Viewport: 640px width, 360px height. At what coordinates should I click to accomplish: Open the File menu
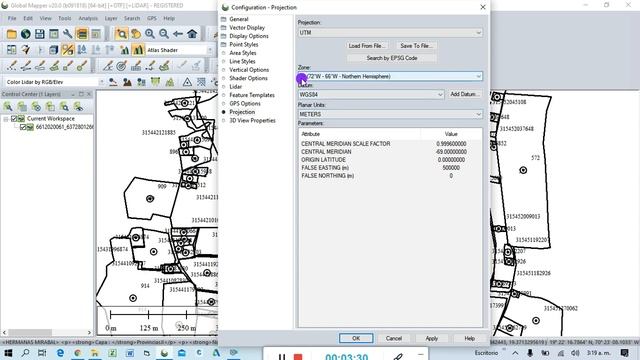(x=12, y=18)
